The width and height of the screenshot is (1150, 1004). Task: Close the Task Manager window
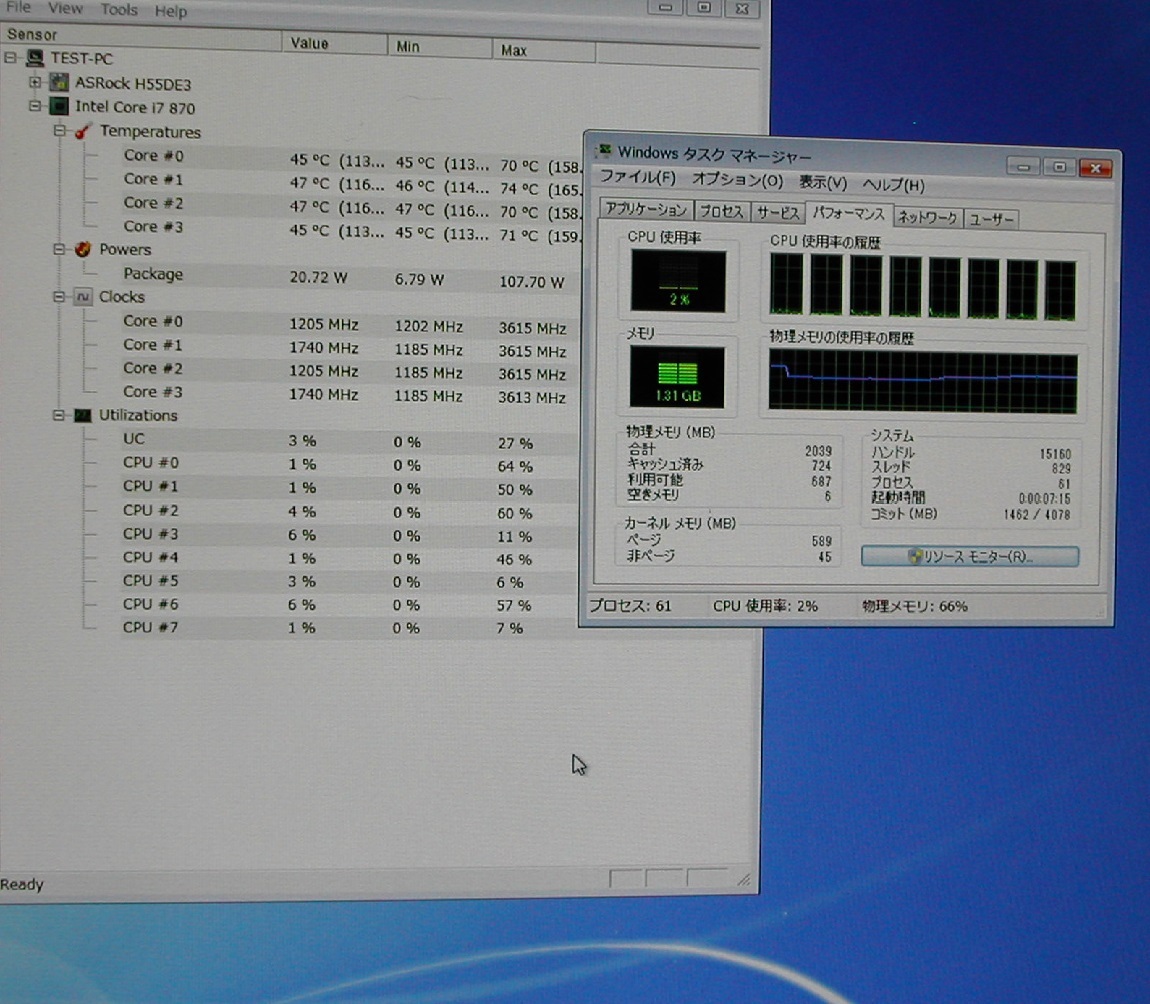coord(1095,169)
